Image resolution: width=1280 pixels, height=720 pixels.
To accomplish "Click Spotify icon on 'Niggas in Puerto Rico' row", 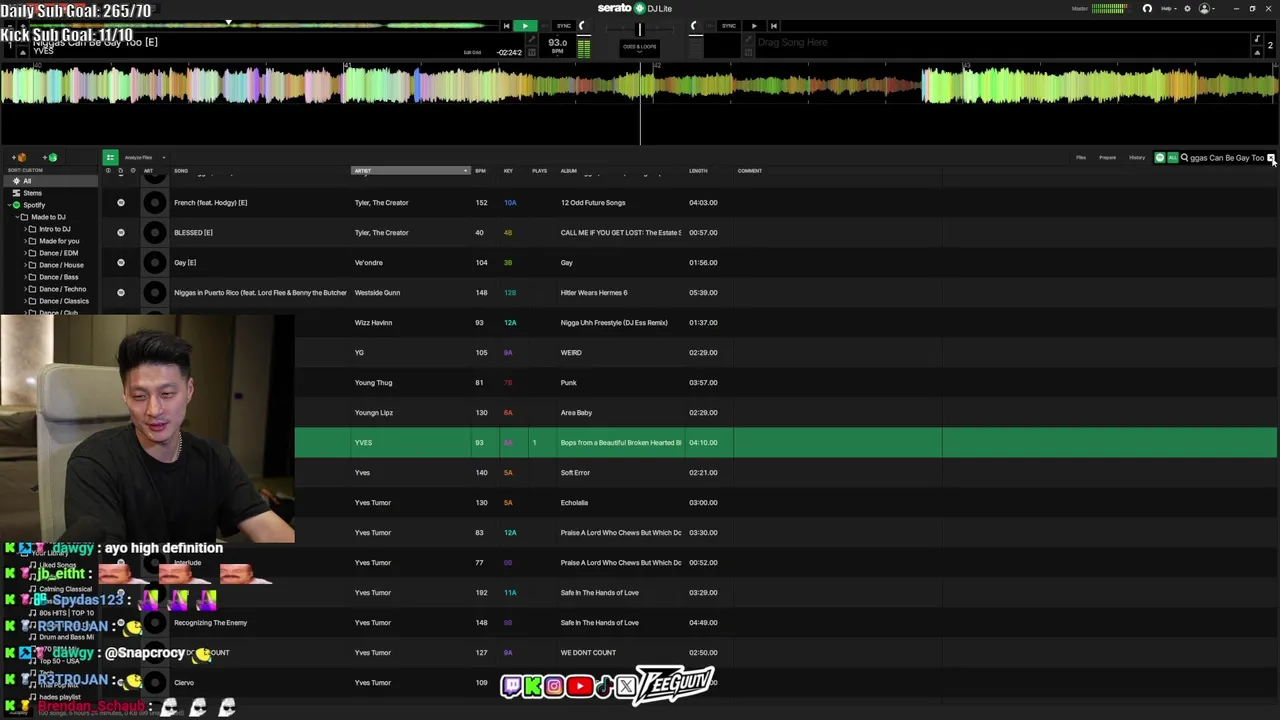I will click(121, 293).
